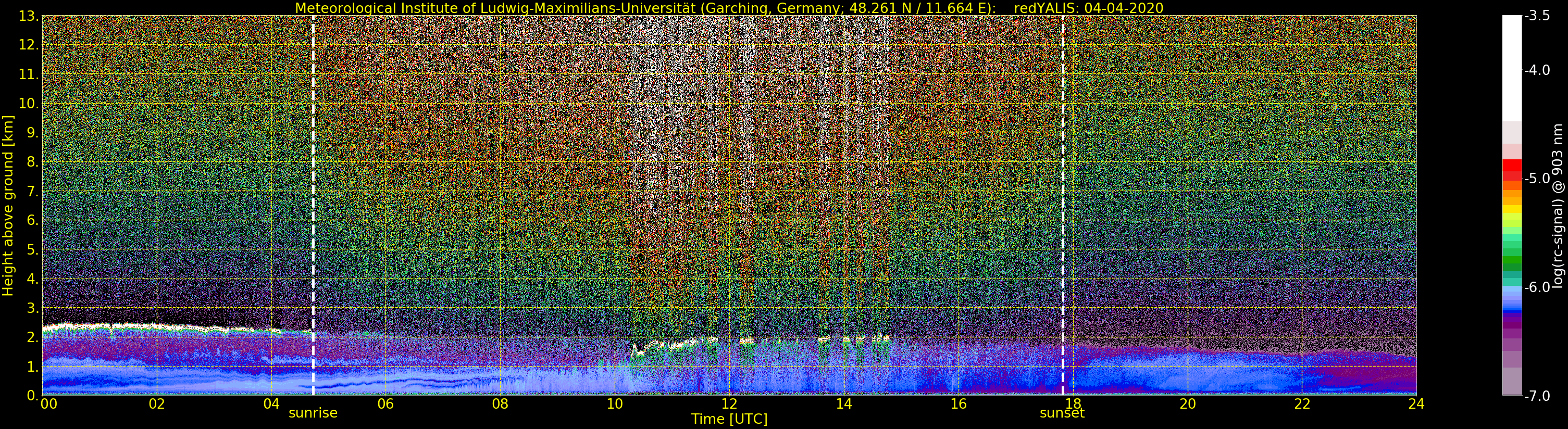Click the "13." height axis tick label

pyautogui.click(x=29, y=16)
